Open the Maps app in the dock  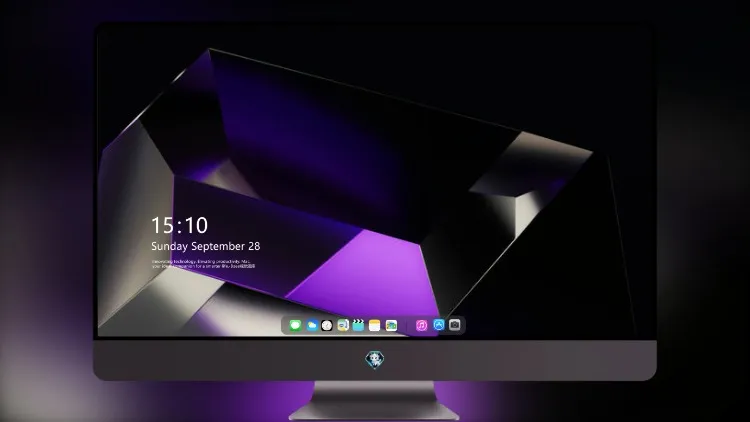[343, 325]
